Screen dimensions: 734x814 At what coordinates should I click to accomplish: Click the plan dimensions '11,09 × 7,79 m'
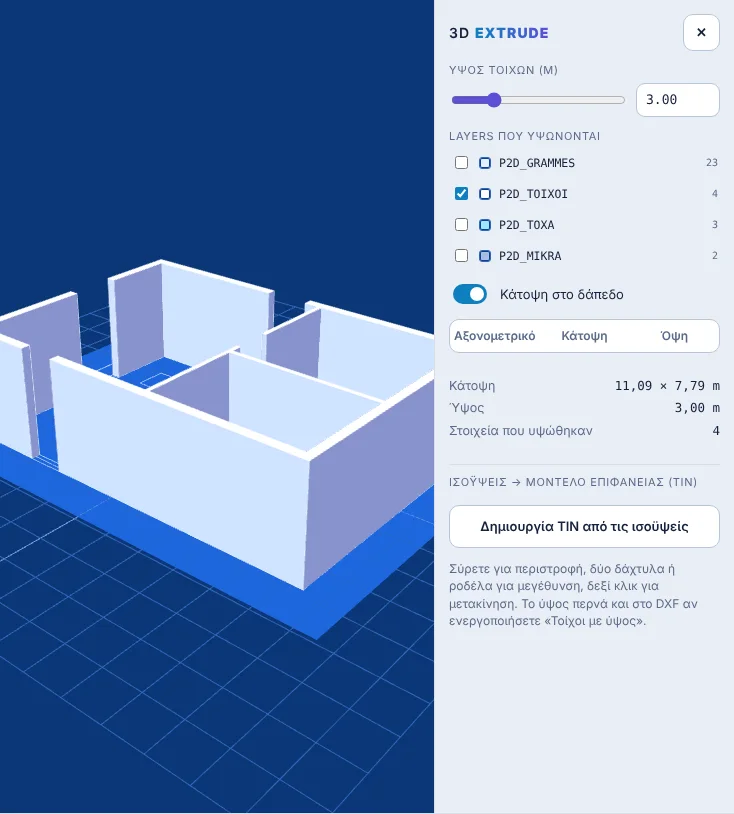[667, 386]
